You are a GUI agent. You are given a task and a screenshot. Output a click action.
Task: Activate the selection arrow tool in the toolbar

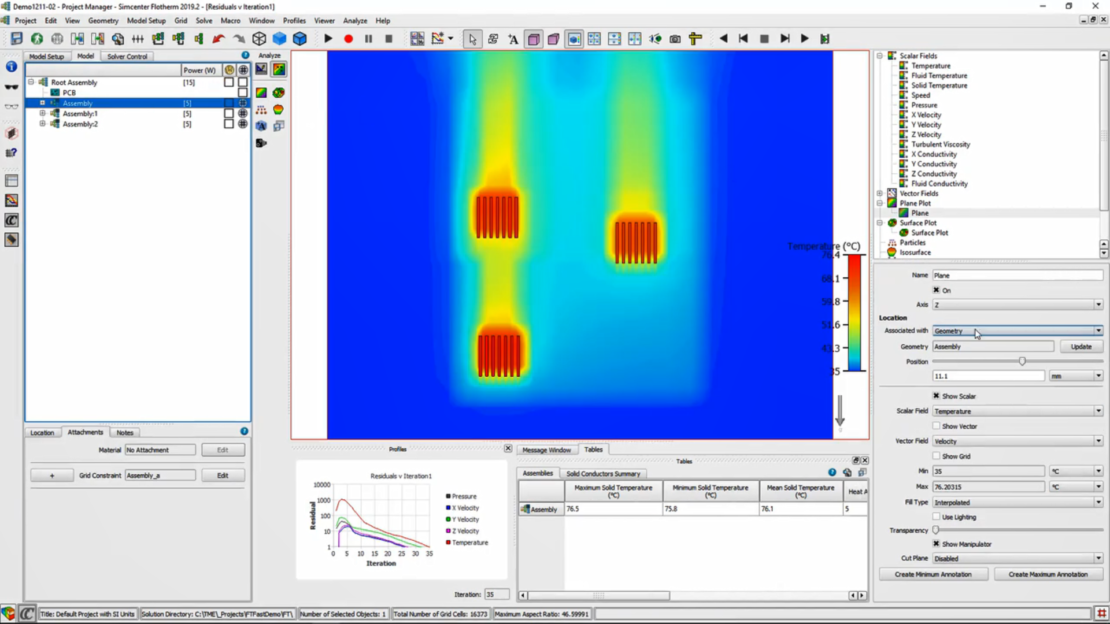pos(473,38)
